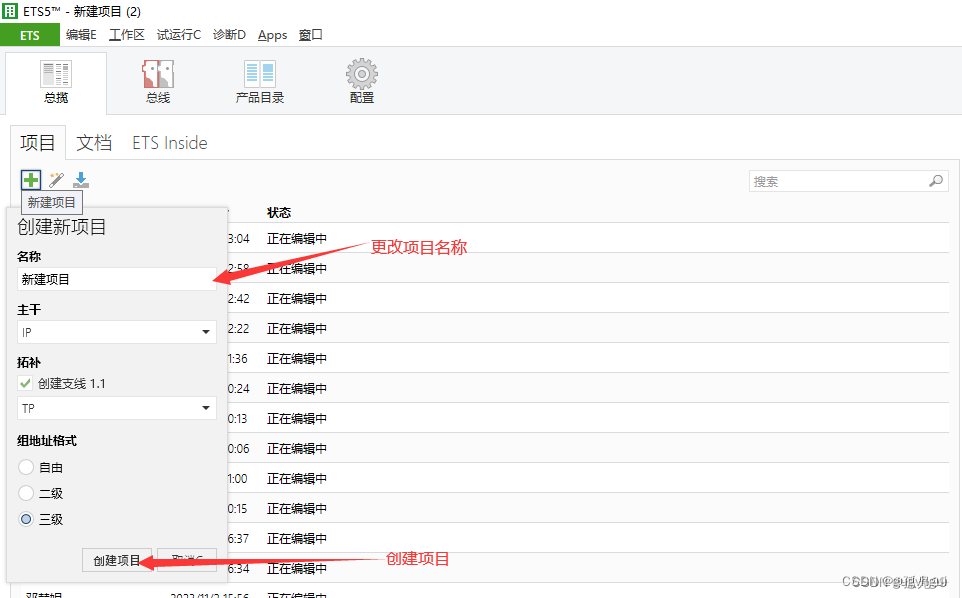
Task: Open the 工作区 menu
Action: [126, 35]
